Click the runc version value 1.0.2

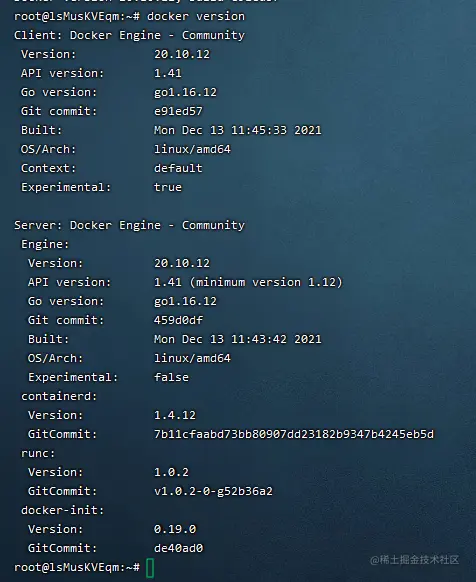[x=171, y=472]
